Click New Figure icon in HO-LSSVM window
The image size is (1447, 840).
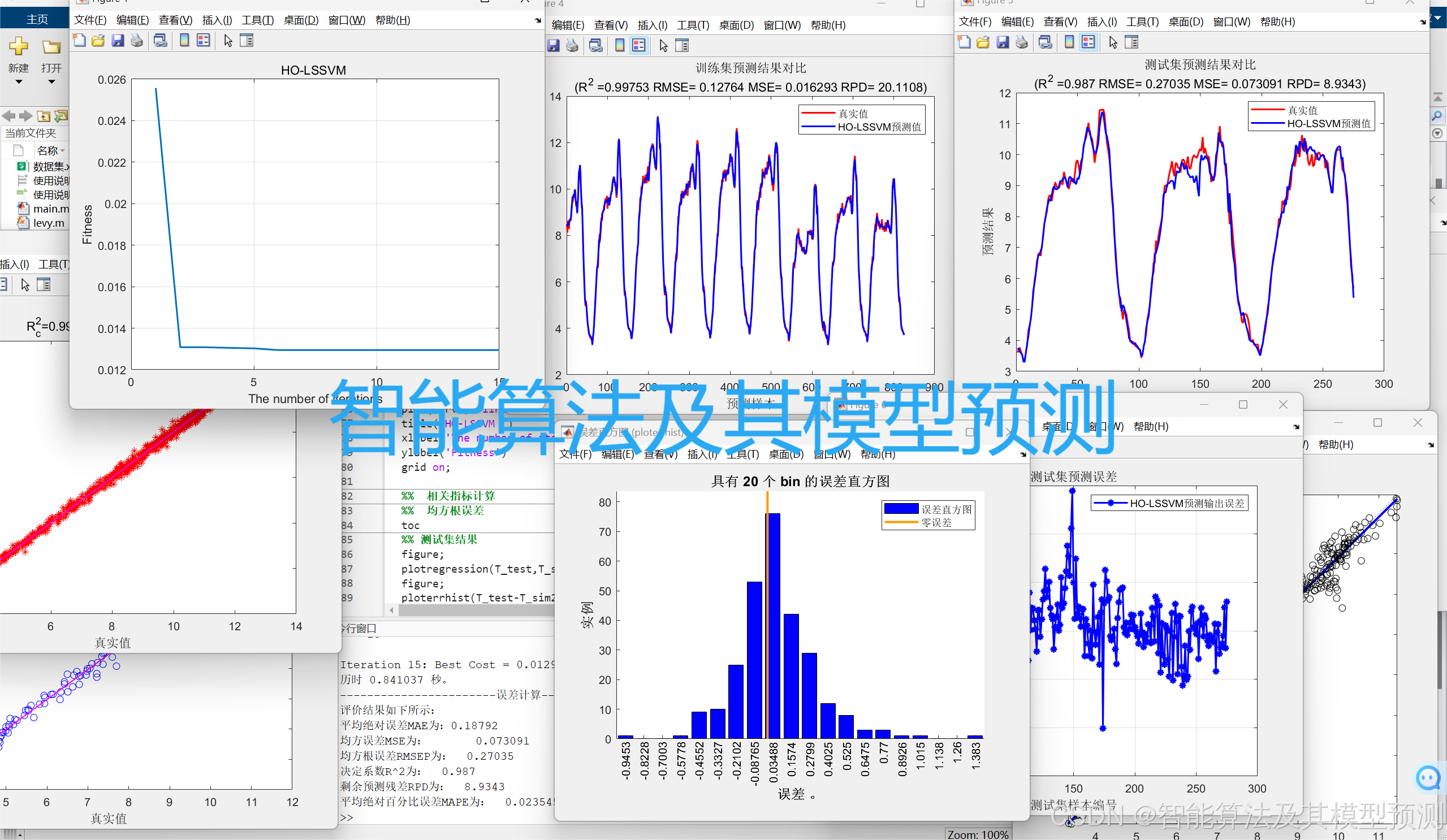80,41
